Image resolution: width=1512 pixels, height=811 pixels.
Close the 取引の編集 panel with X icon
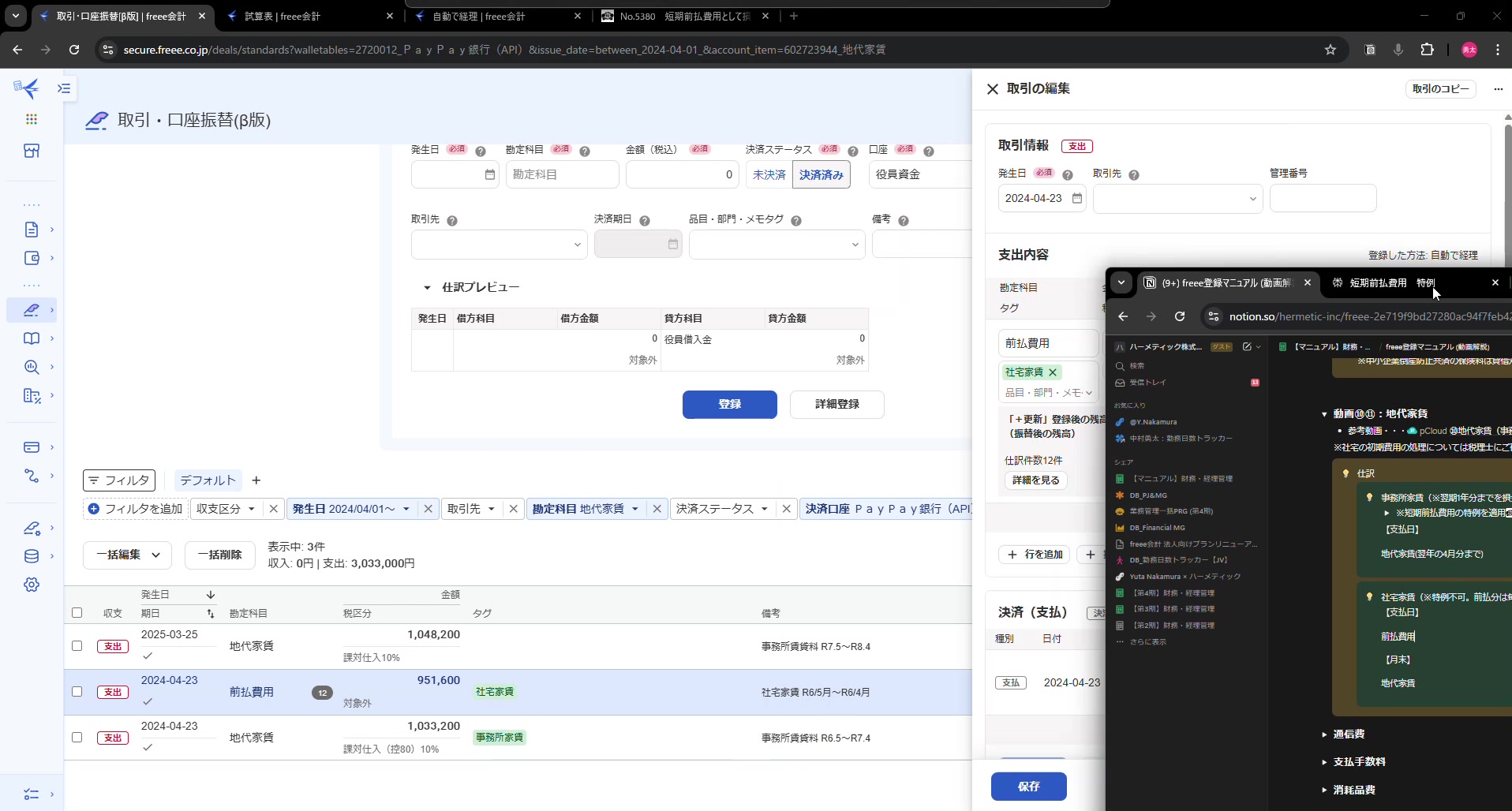coord(993,89)
